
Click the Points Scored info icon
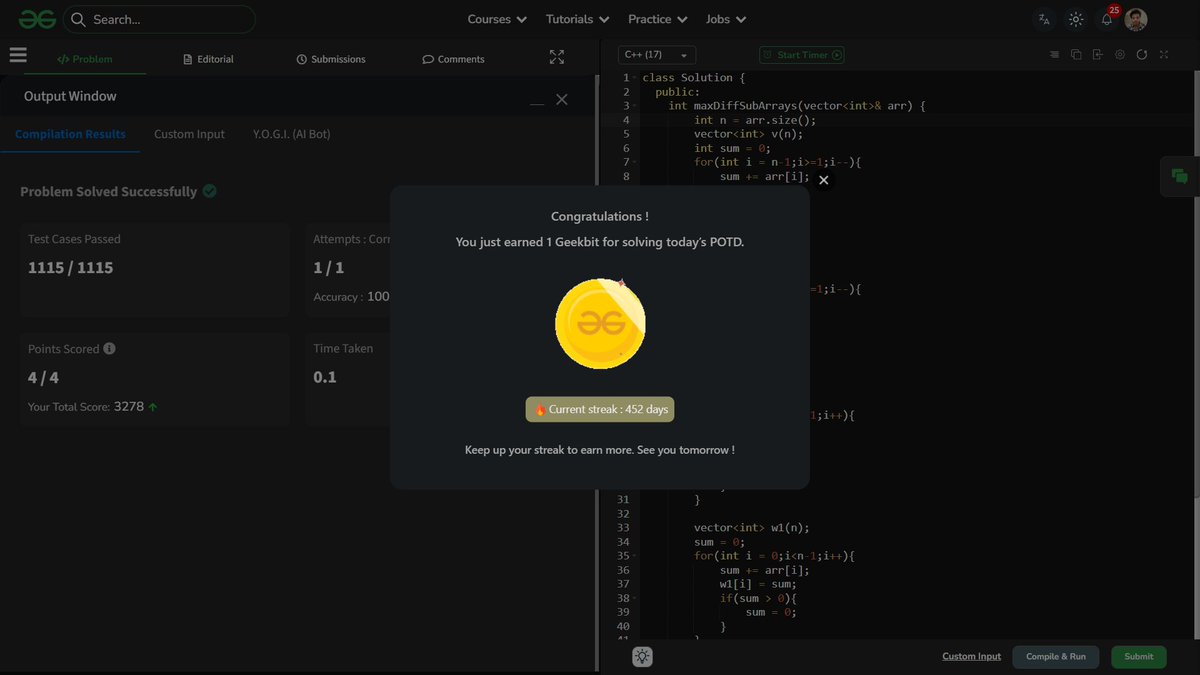pyautogui.click(x=110, y=349)
